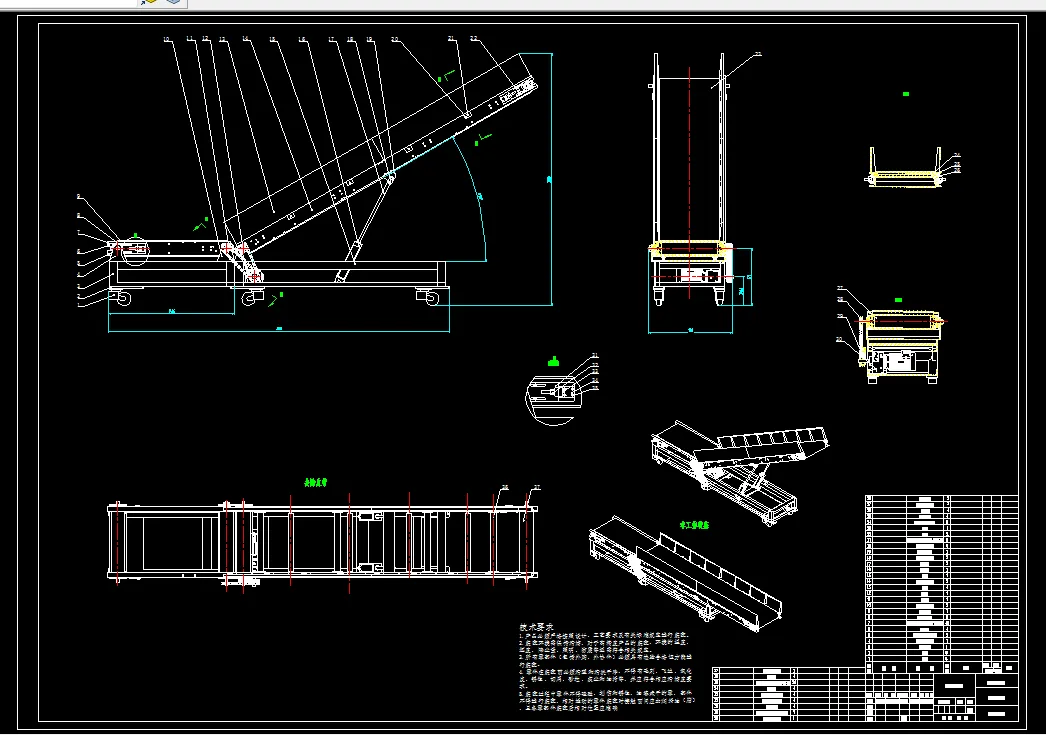Viewport: 1046px width, 735px height.
Task: Select the cyan vertical height dimension on side view
Action: point(550,179)
